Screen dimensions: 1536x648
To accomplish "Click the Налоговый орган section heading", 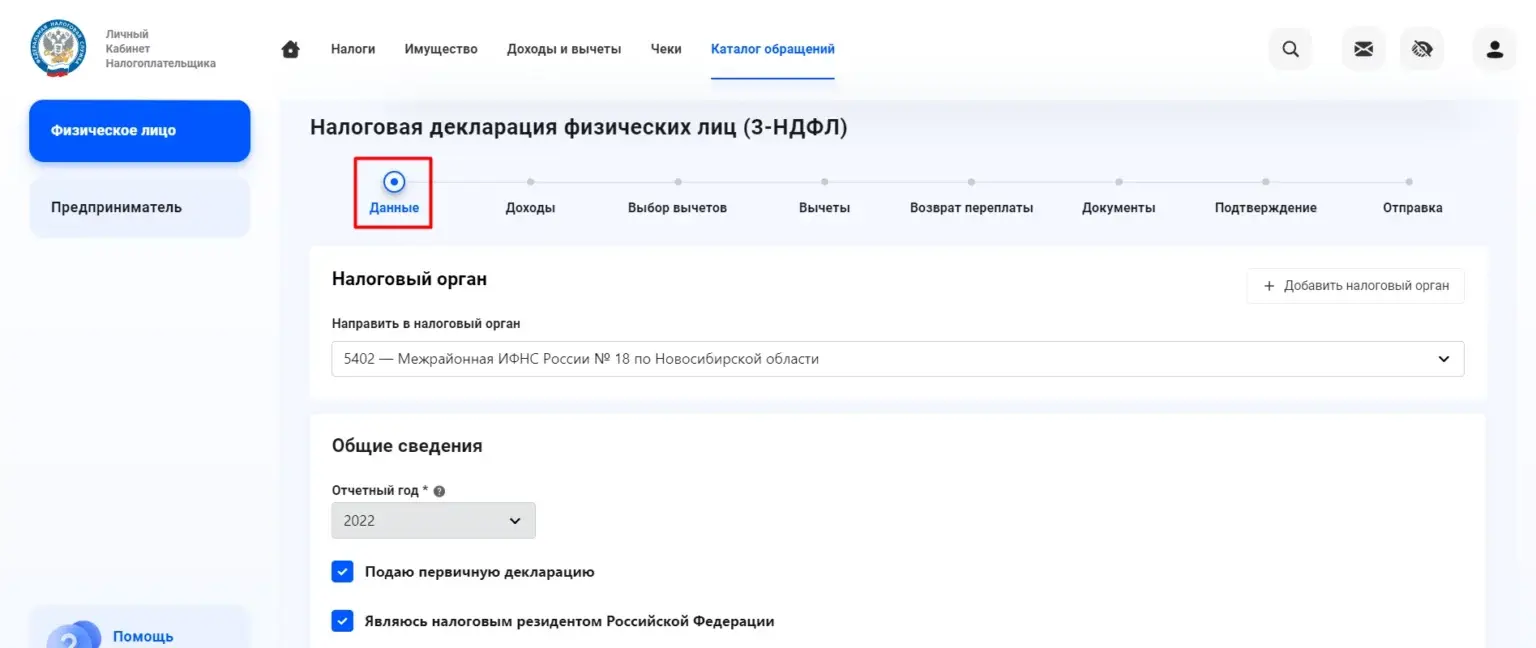I will (x=409, y=279).
